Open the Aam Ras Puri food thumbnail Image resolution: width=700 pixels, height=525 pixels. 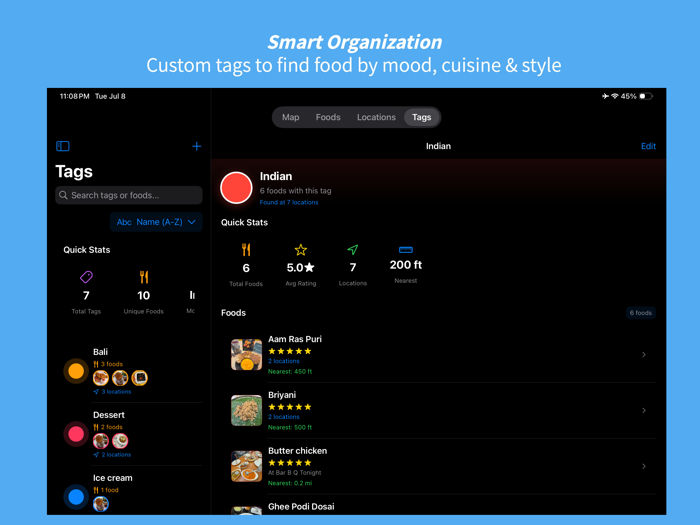246,354
